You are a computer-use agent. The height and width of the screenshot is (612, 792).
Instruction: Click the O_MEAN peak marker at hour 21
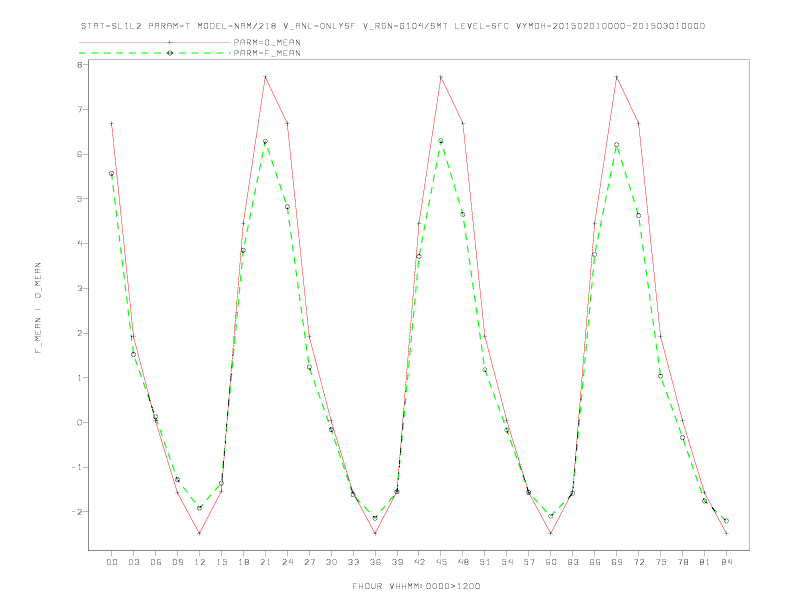(x=265, y=77)
